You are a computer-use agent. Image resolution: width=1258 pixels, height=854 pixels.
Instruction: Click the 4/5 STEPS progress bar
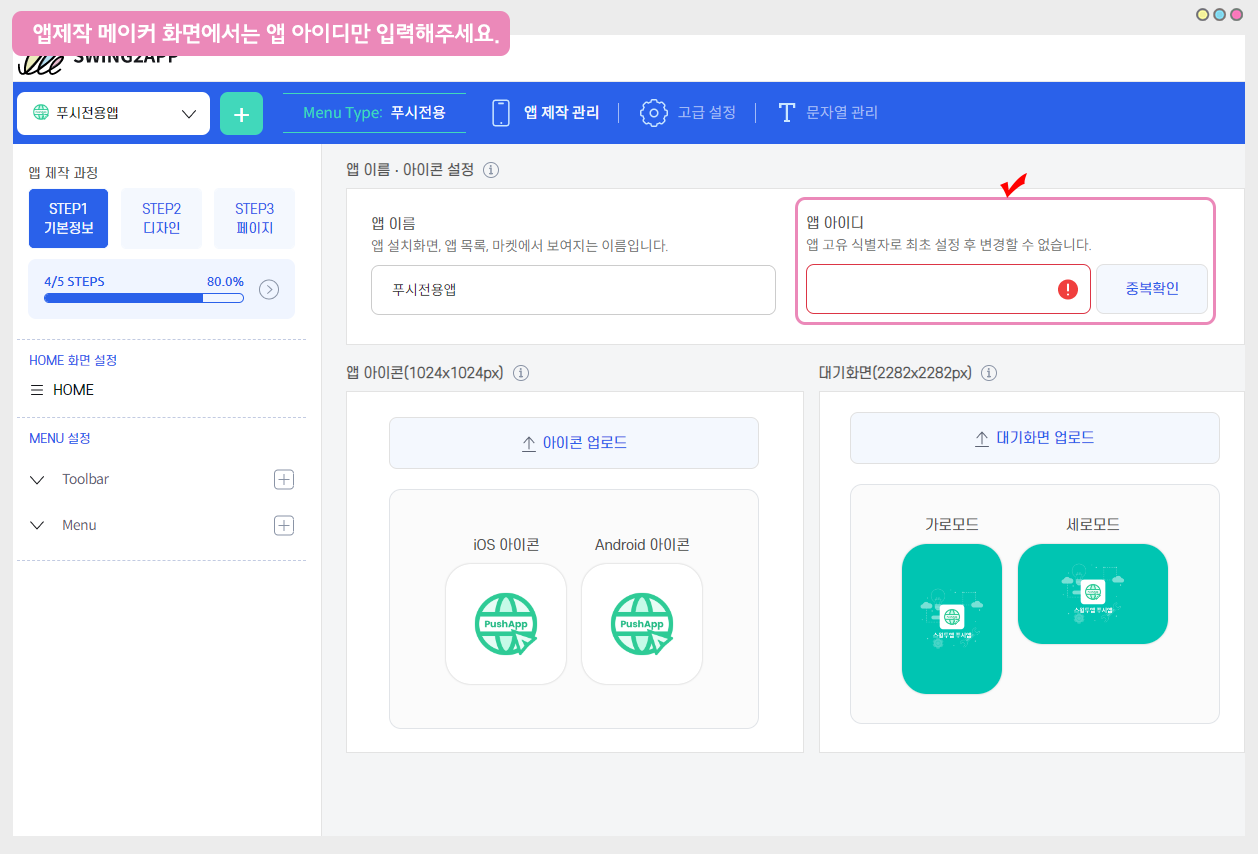(144, 298)
